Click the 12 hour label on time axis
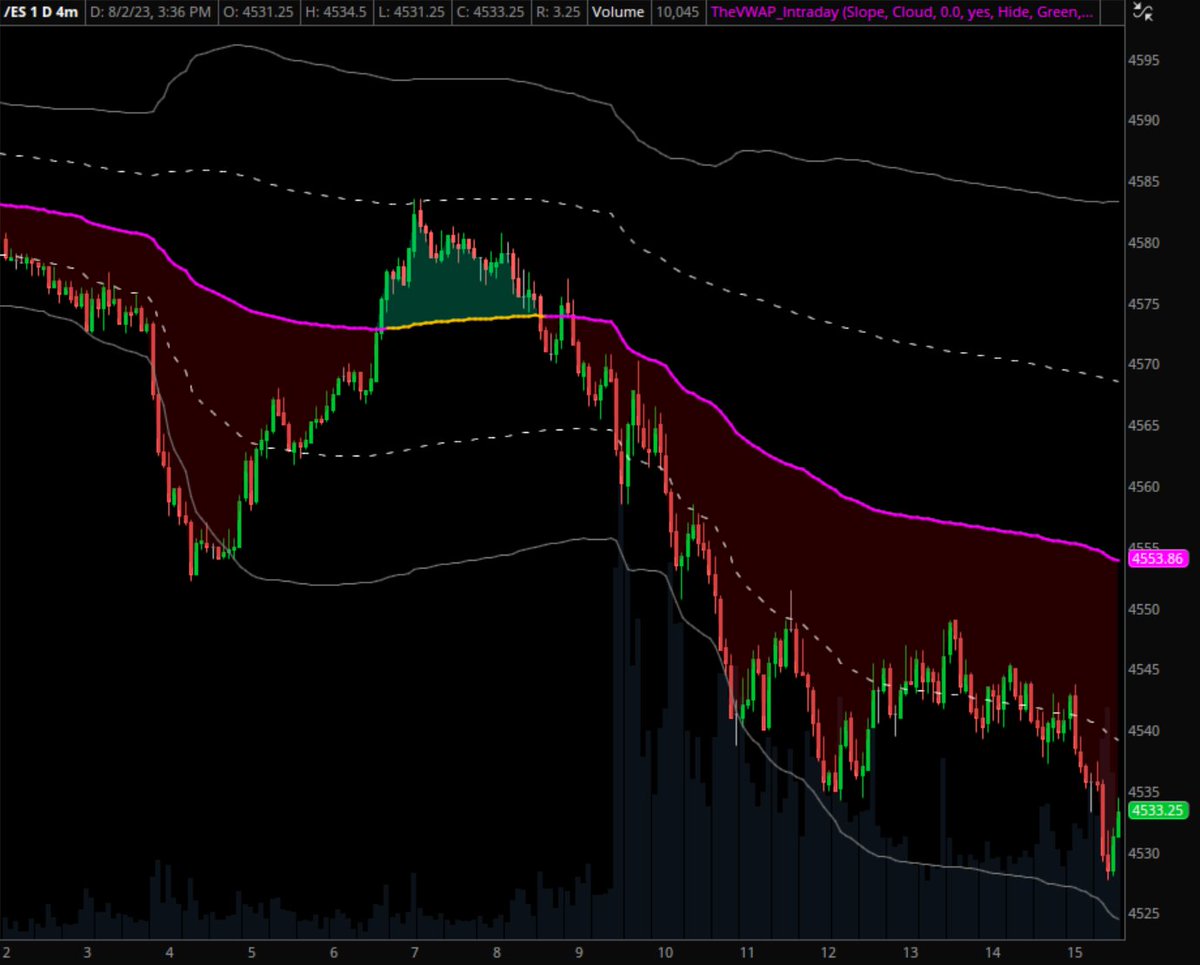This screenshot has height=965, width=1200. coord(828,953)
